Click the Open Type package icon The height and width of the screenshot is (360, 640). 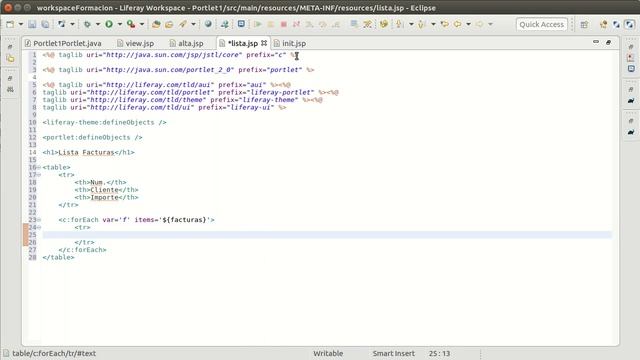(x=156, y=24)
